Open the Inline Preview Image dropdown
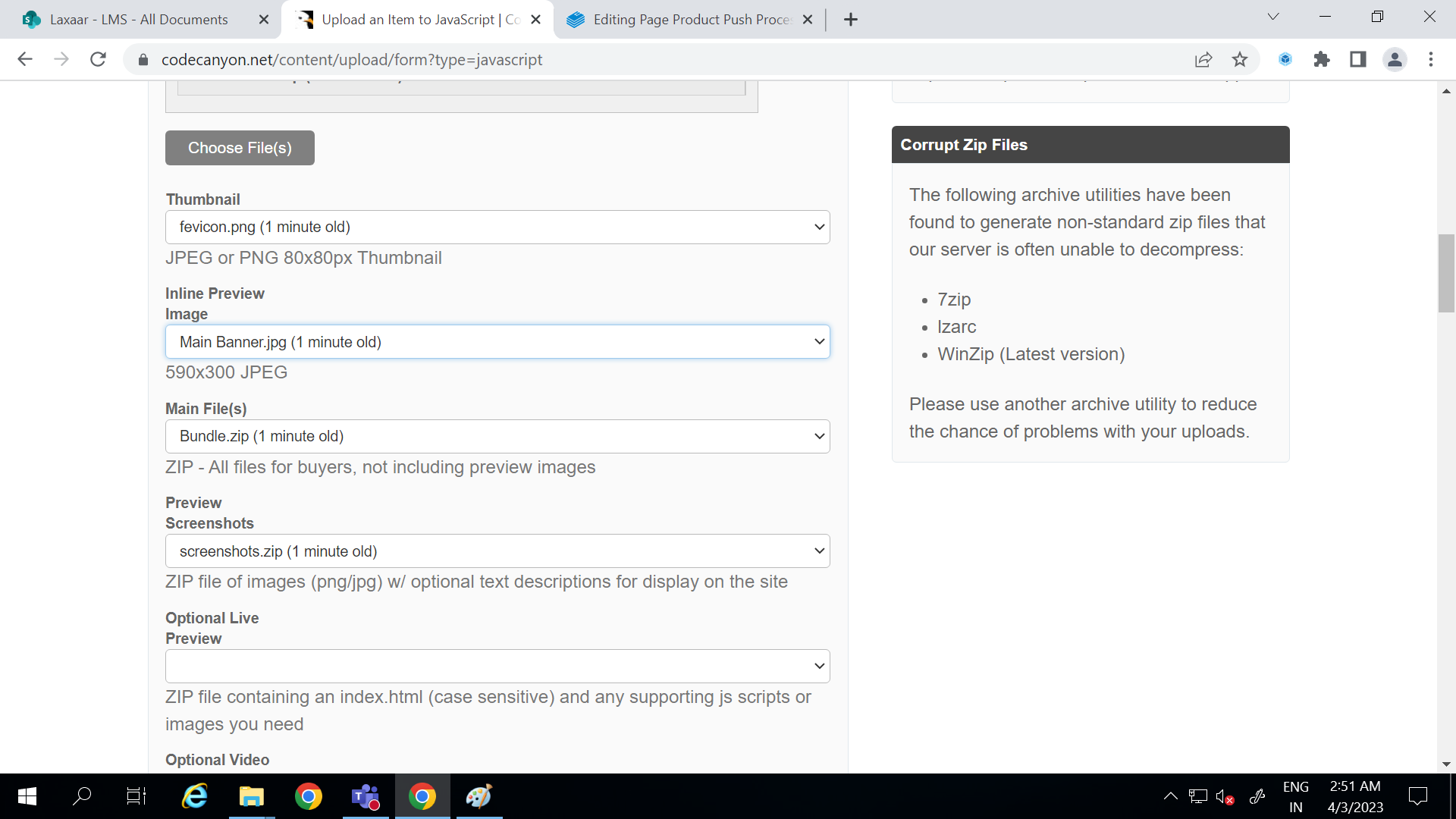 [x=497, y=342]
